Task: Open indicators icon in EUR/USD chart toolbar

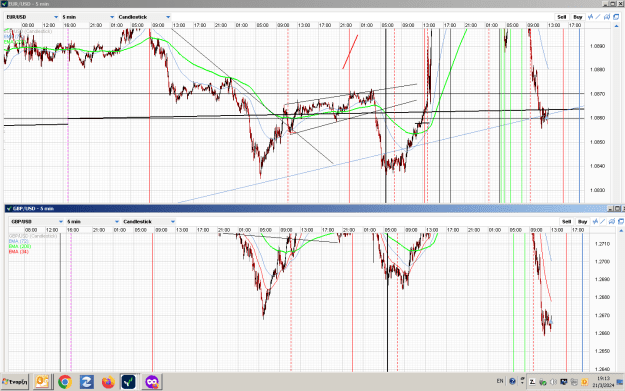Action: [x=591, y=17]
